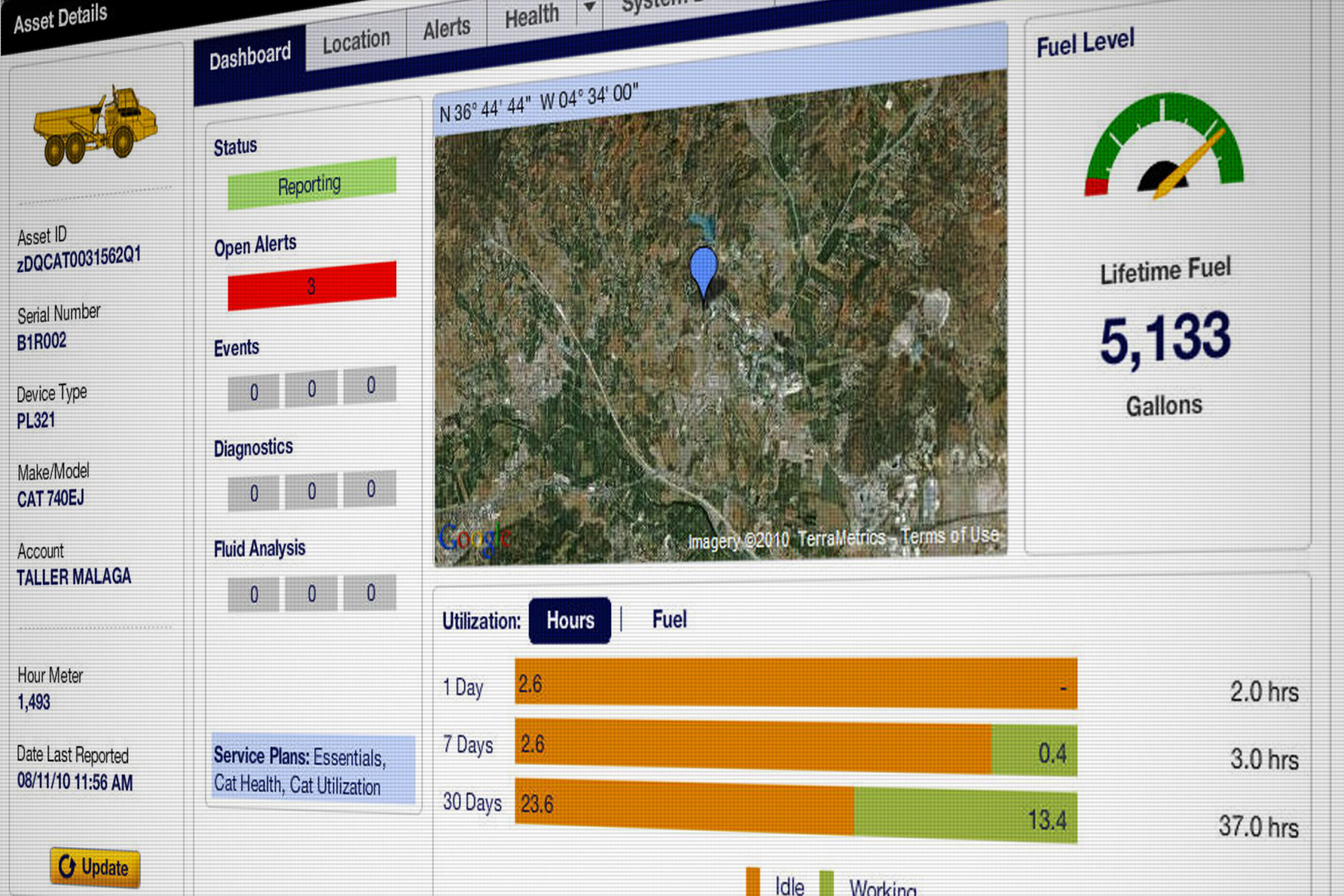Click the green Reporting status bar
This screenshot has width=1344, height=896.
[x=311, y=184]
